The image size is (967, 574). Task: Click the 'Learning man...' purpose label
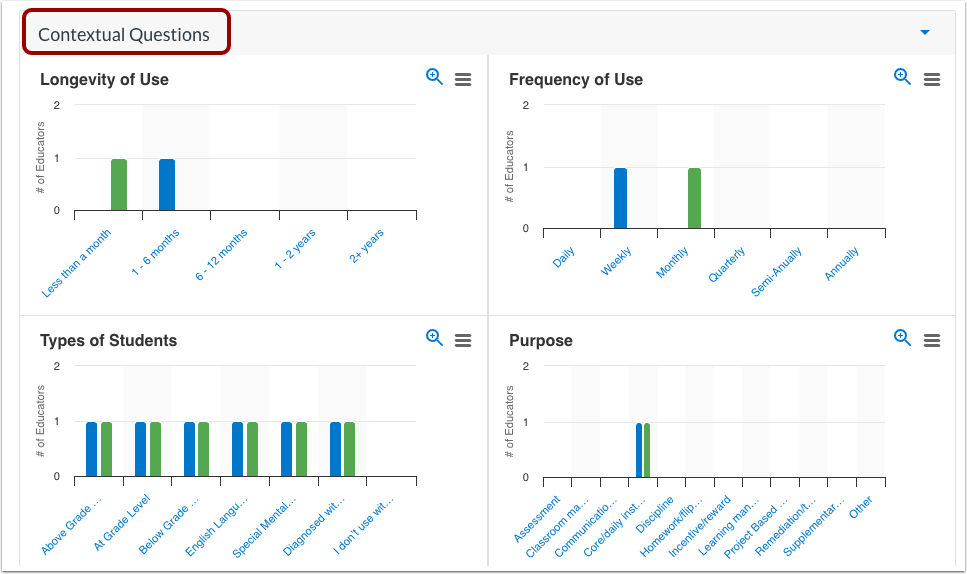coord(728,527)
